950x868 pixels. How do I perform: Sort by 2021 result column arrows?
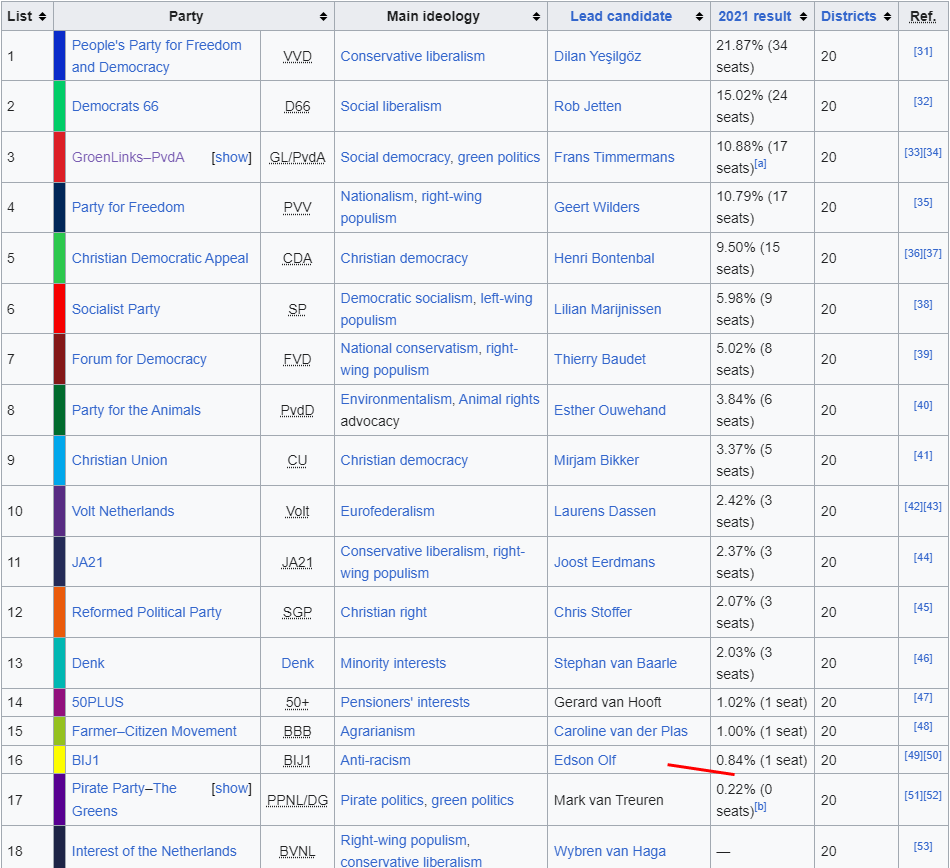point(803,17)
